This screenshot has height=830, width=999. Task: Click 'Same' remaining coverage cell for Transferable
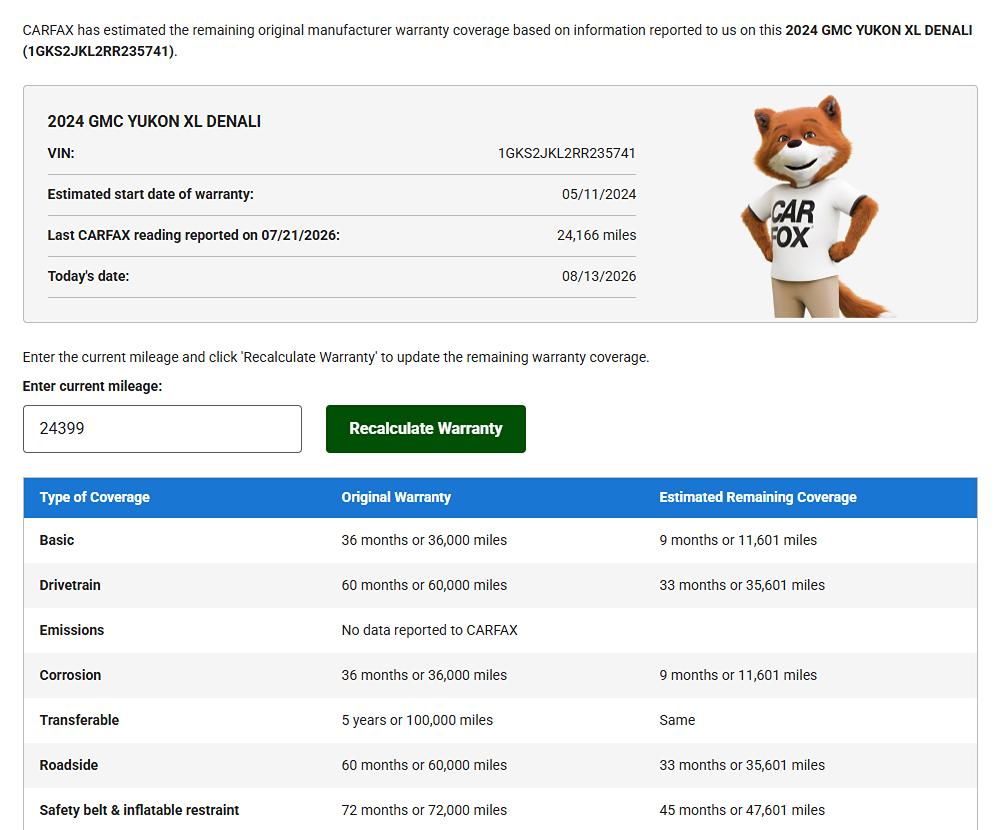click(x=677, y=720)
